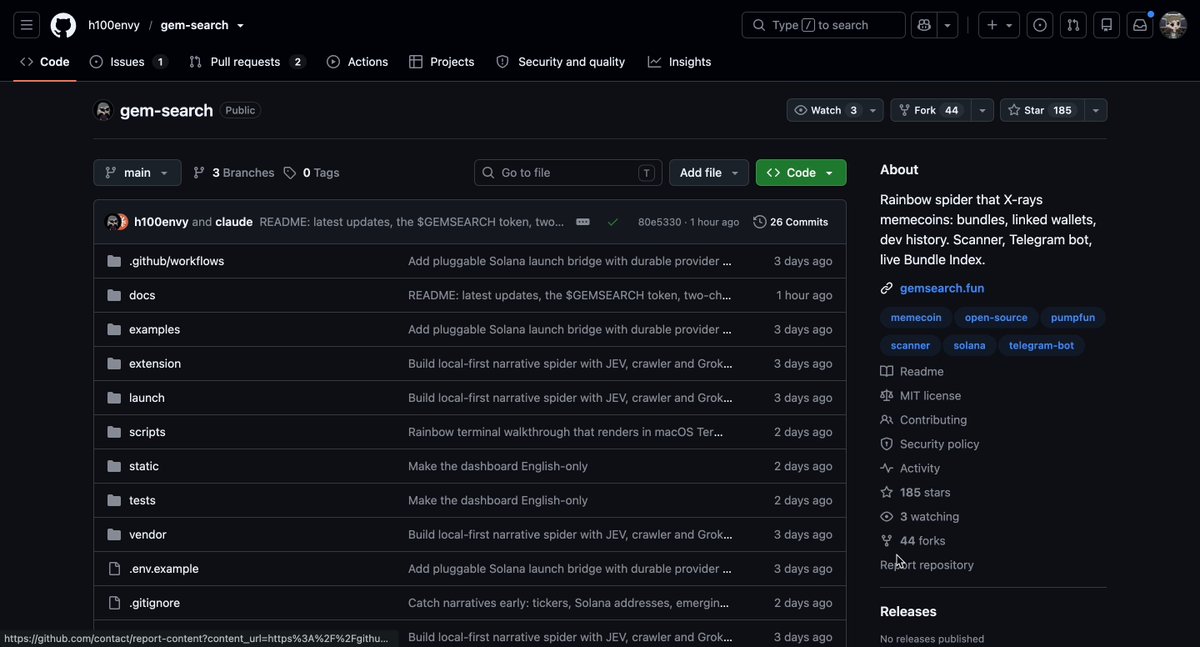The height and width of the screenshot is (647, 1200).
Task: Click the repository owner avatar beside gem-search title
Action: pyautogui.click(x=103, y=110)
